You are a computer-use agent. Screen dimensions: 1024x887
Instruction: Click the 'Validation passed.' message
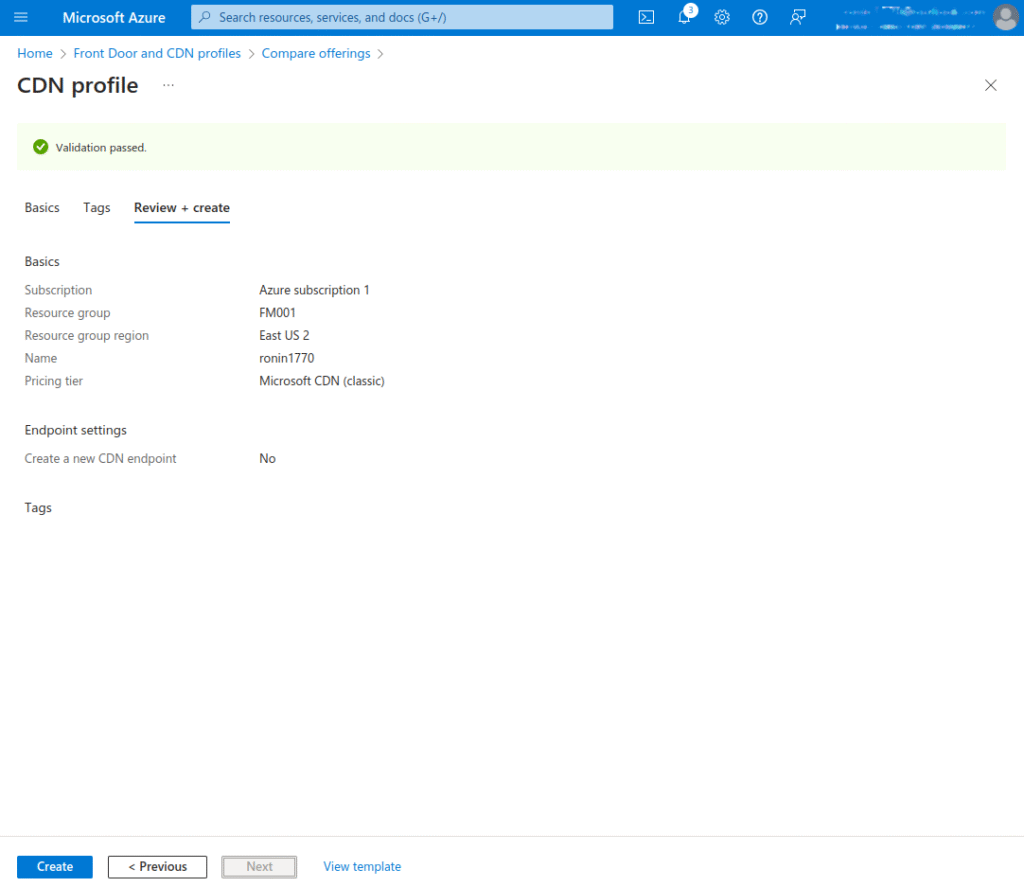click(x=101, y=148)
